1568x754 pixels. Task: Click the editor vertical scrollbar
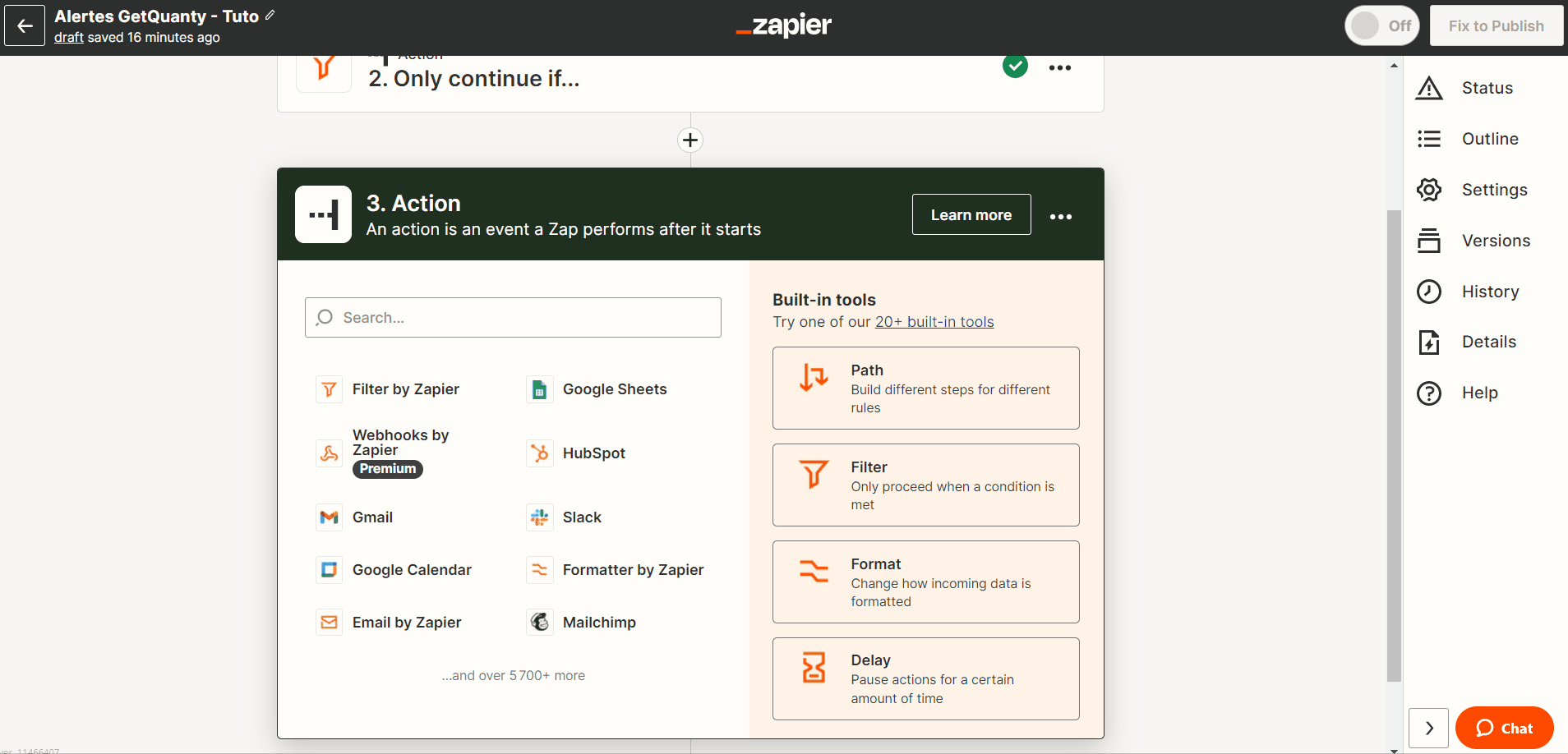tap(1394, 445)
